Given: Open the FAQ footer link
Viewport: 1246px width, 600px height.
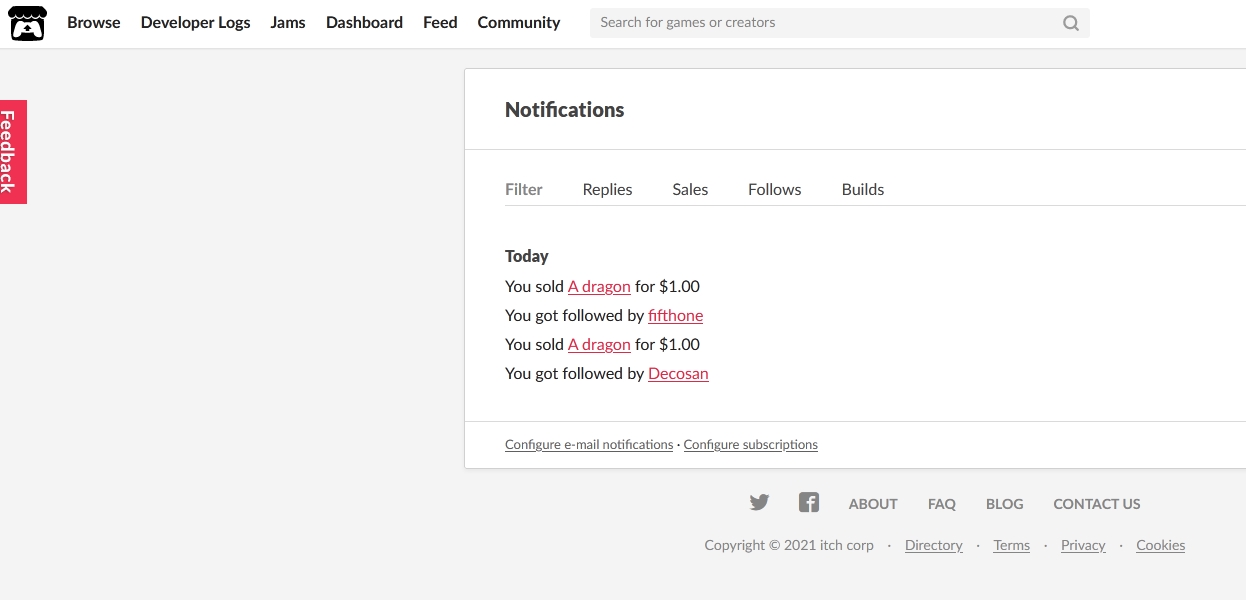Looking at the screenshot, I should (x=942, y=504).
